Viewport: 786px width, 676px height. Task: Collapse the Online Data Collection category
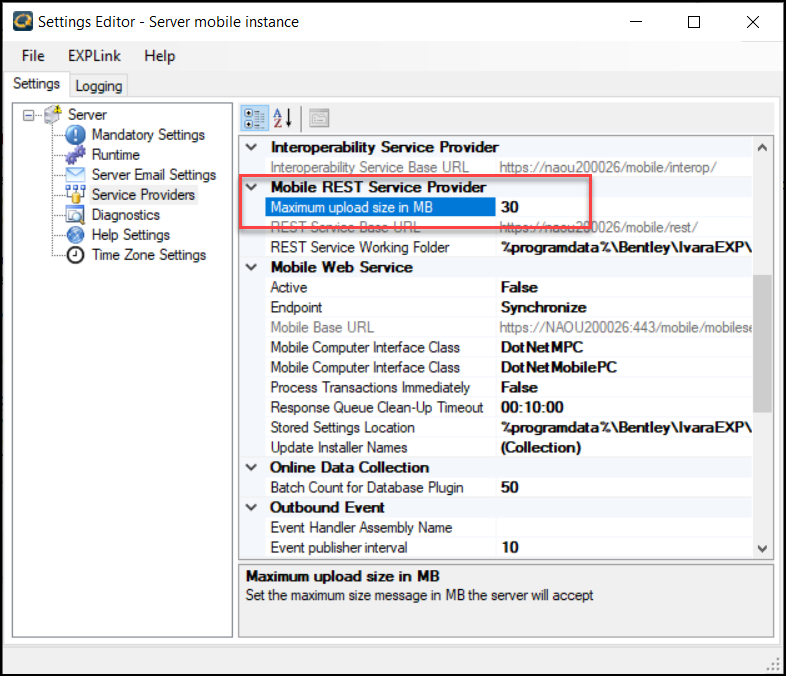tap(252, 467)
